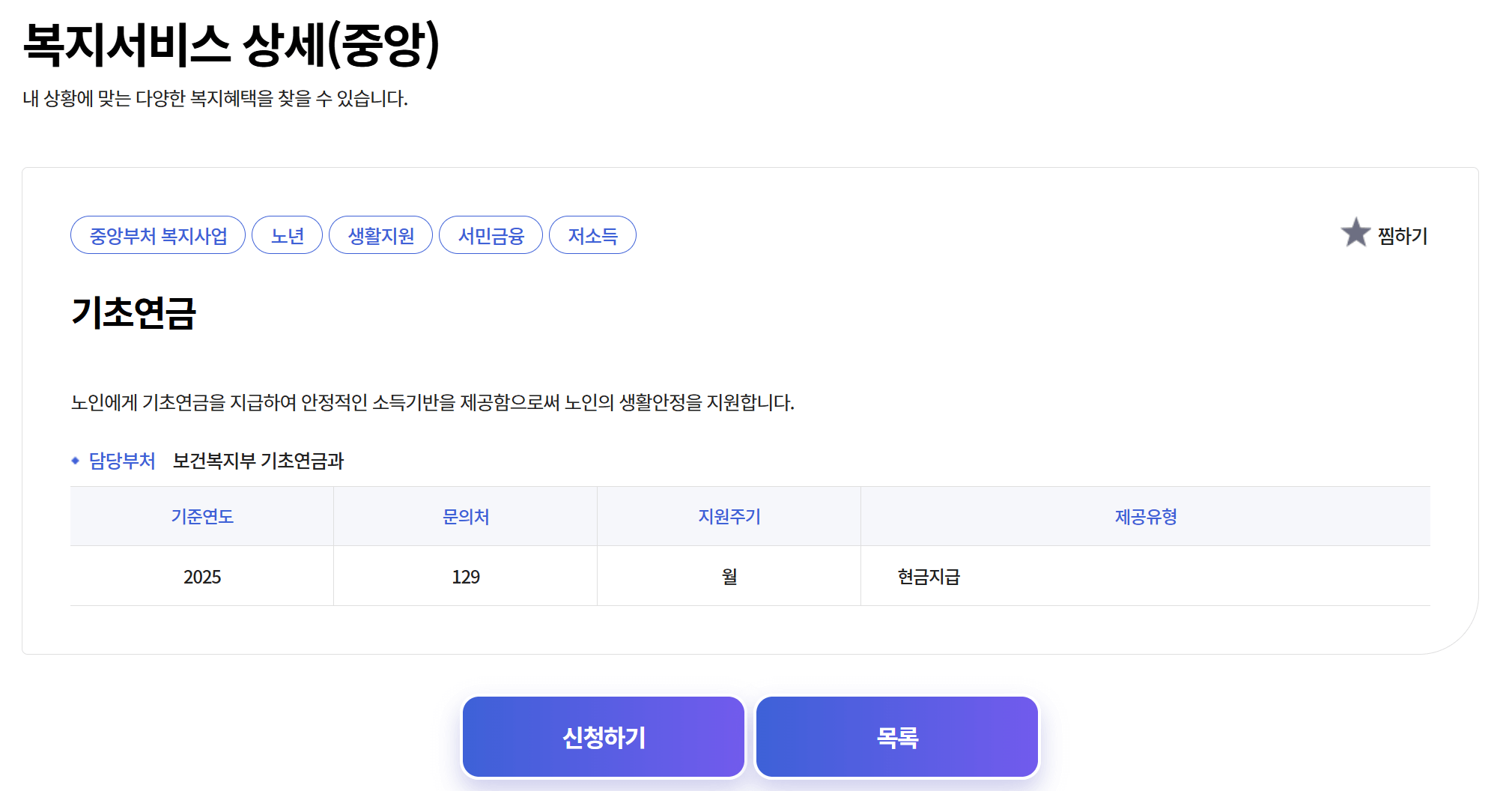This screenshot has width=1512, height=791.
Task: Select the 보건복지부 기초연금과 text
Action: point(258,461)
